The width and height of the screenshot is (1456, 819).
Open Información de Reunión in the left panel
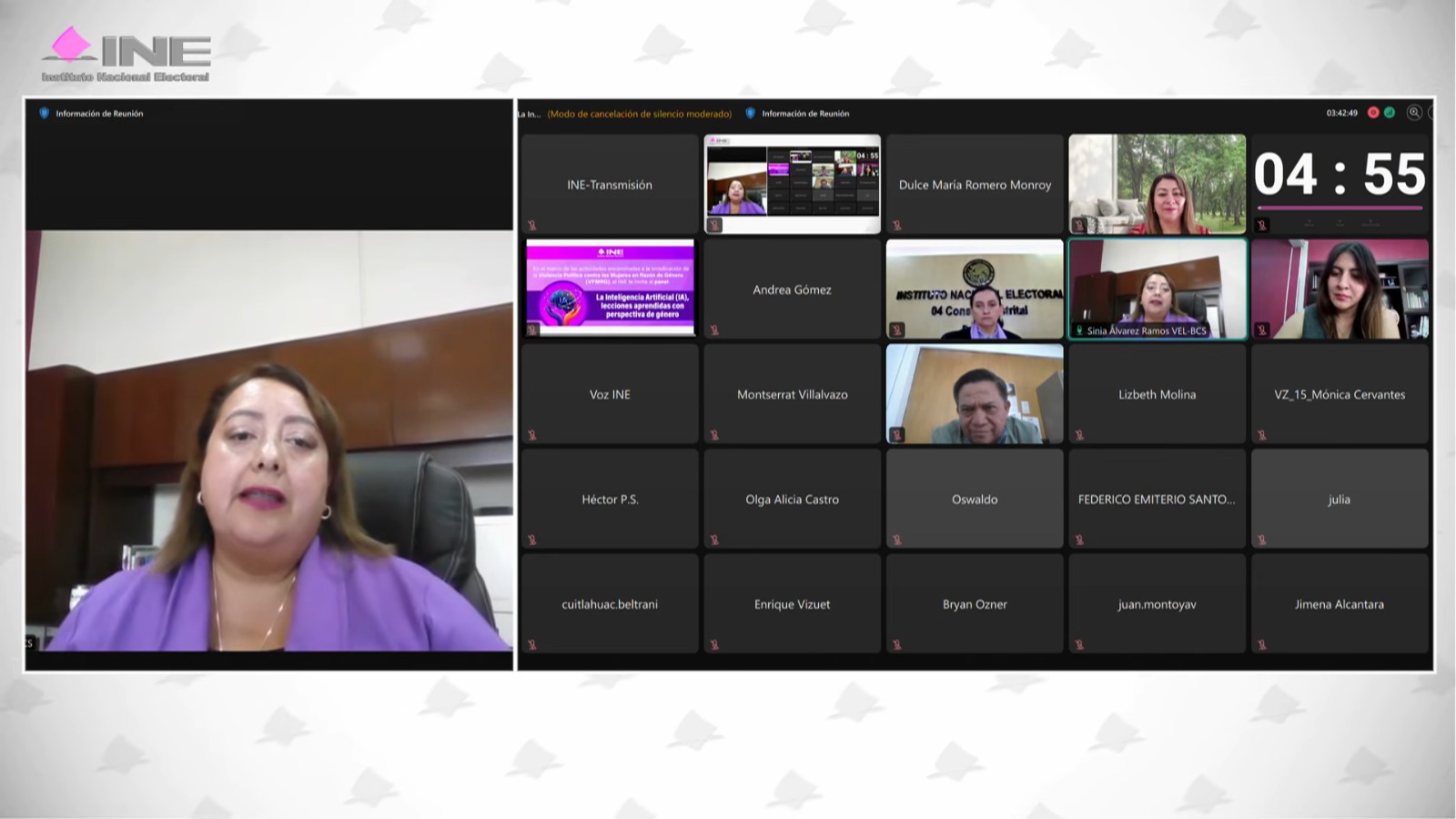(x=99, y=114)
